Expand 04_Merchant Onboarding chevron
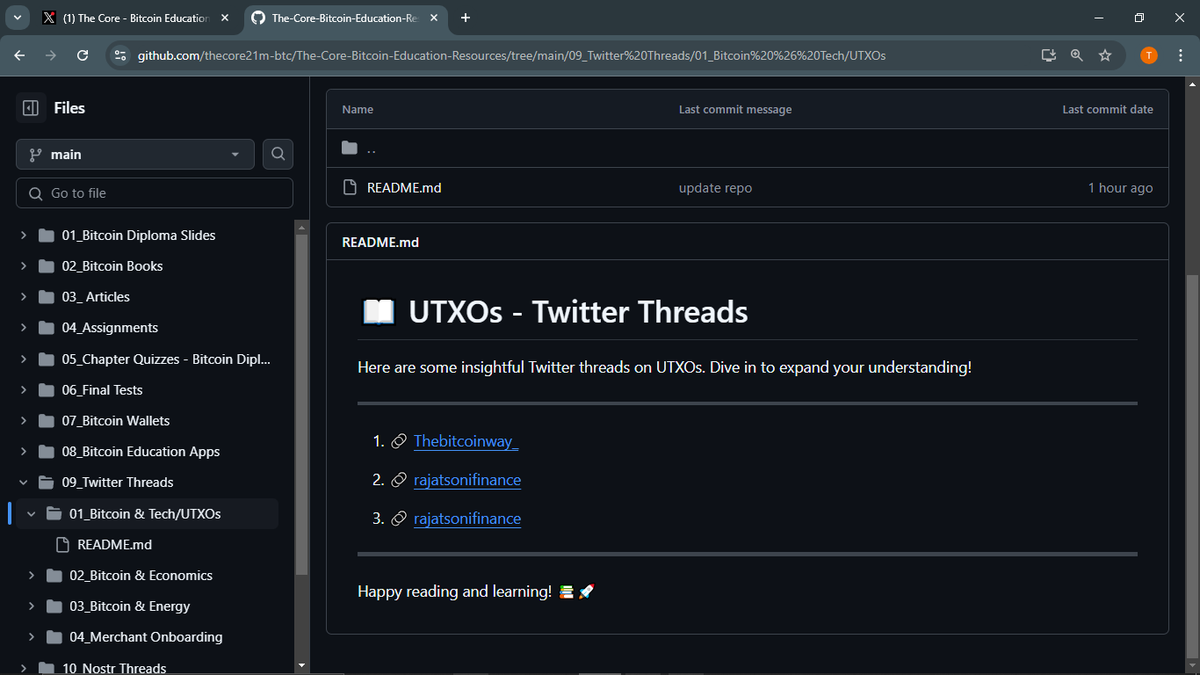1200x675 pixels. point(31,637)
